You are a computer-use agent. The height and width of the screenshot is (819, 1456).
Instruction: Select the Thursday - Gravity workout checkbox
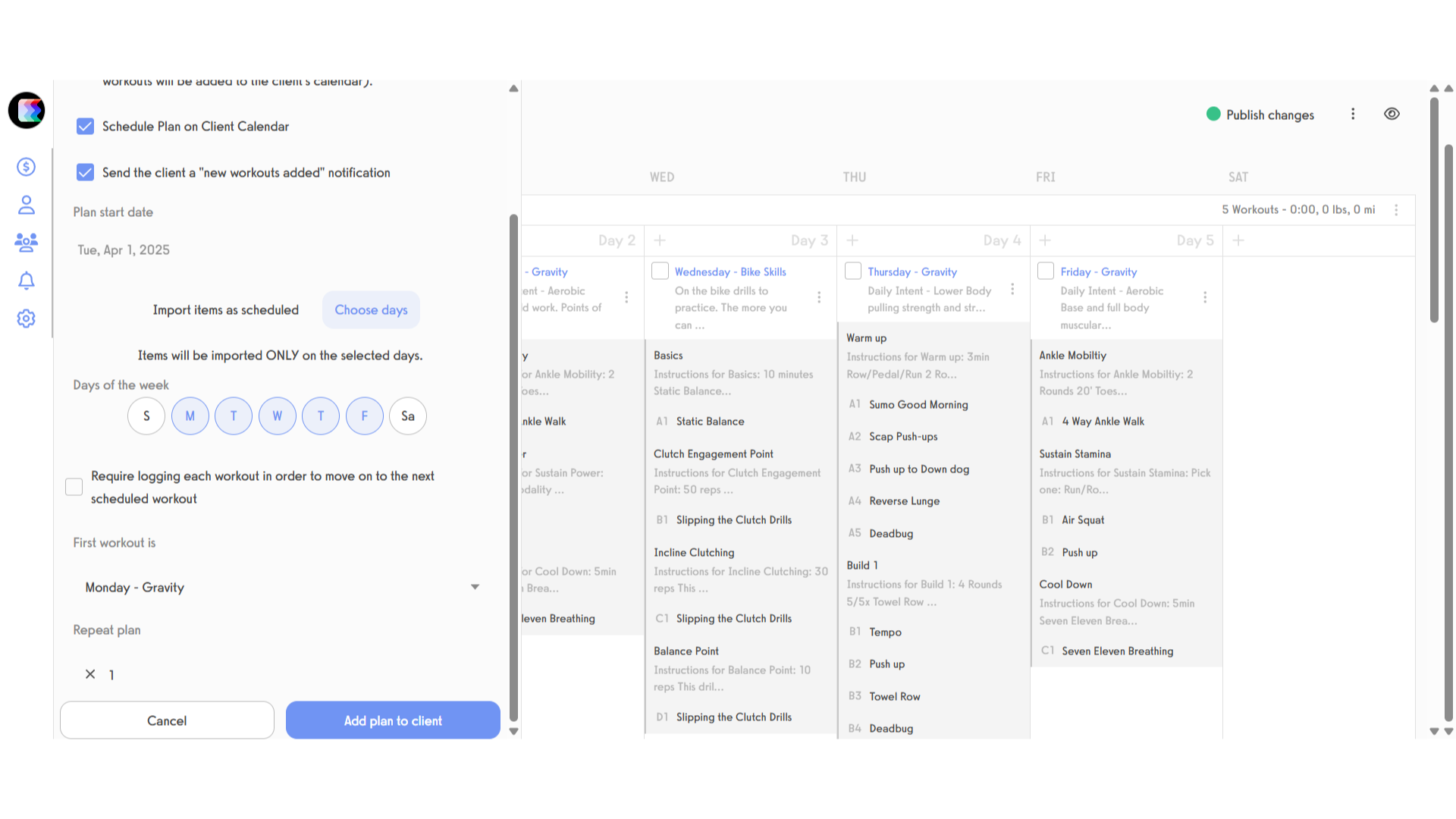click(853, 271)
